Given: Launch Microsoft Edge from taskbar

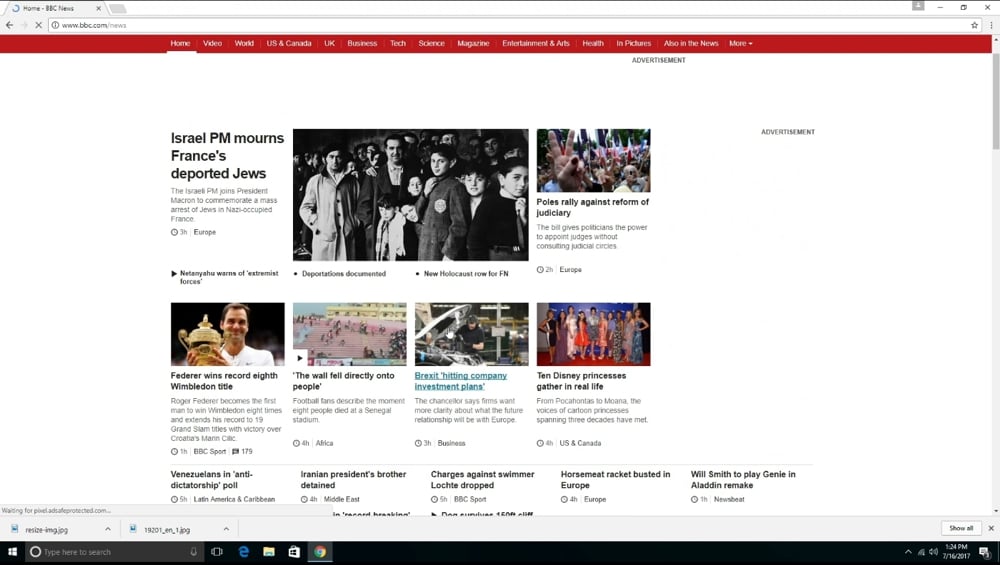Looking at the screenshot, I should [244, 552].
